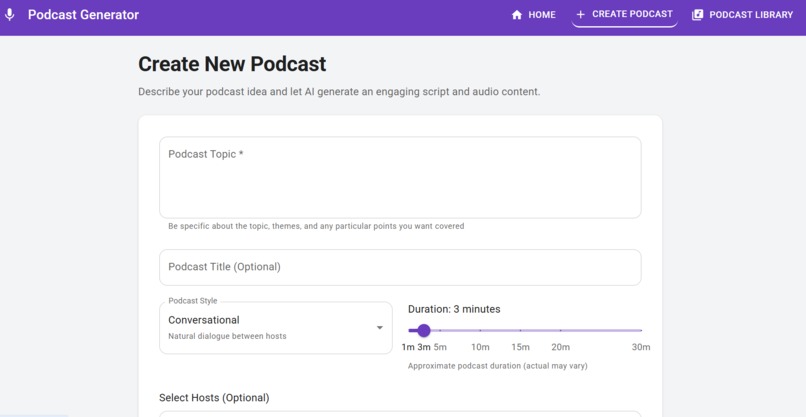Click the Podcast Generator title link

point(83,14)
